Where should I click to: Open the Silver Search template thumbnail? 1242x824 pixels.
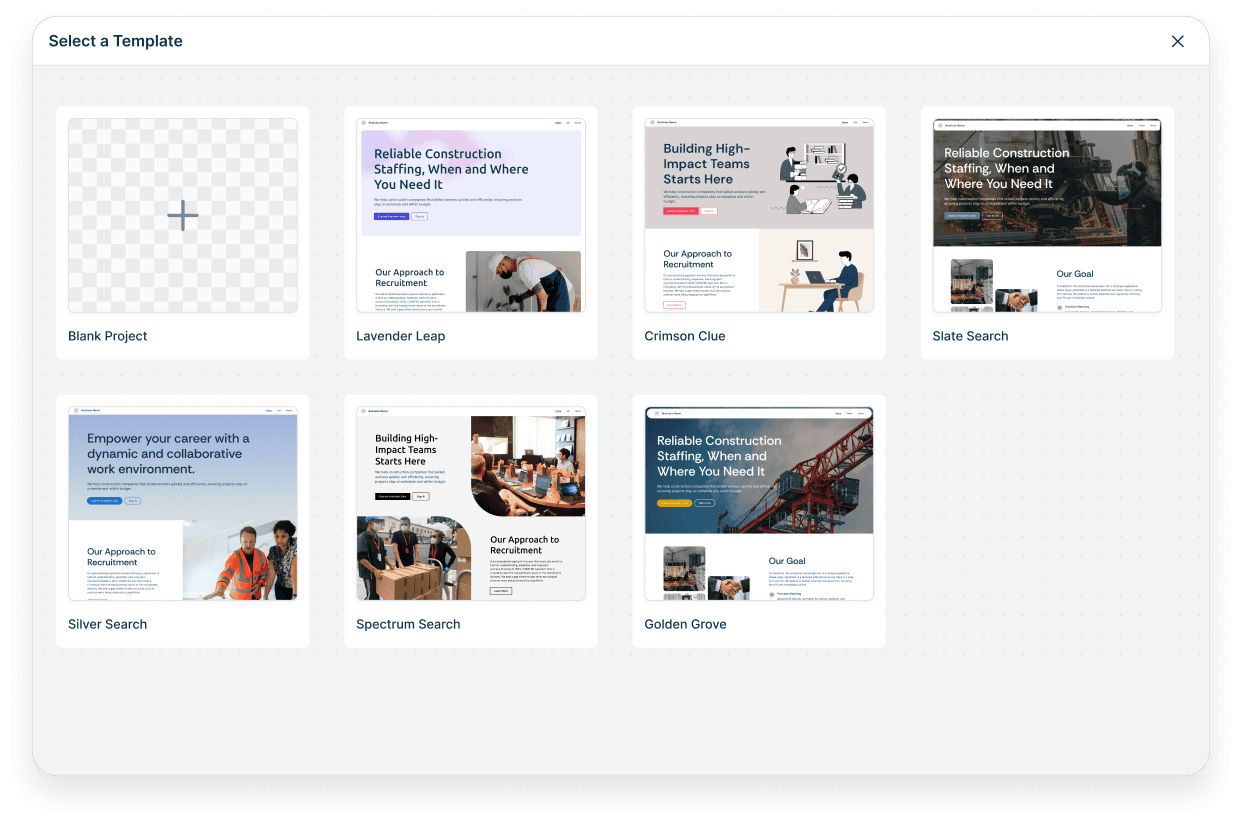coord(183,503)
